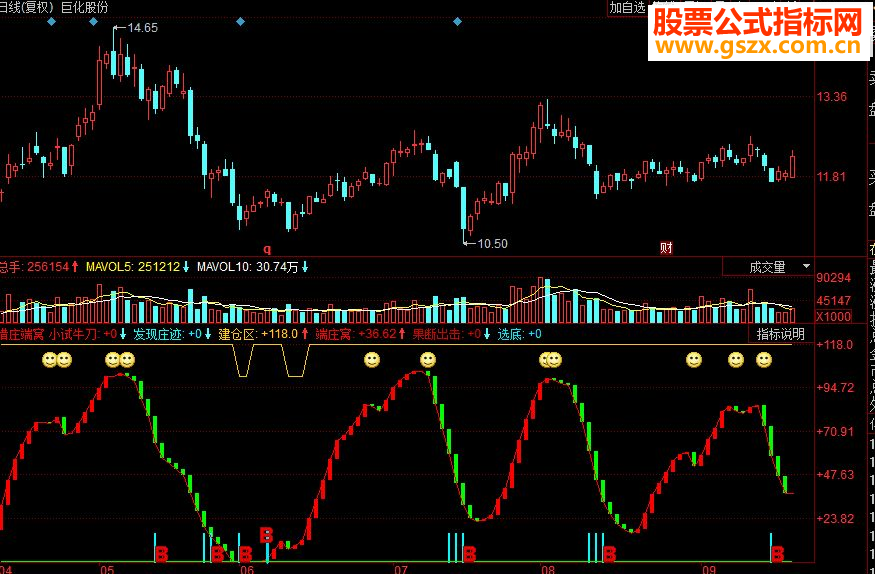Click the +70.91 indicator axis value
Screen dimensions: 875x574
click(835, 431)
